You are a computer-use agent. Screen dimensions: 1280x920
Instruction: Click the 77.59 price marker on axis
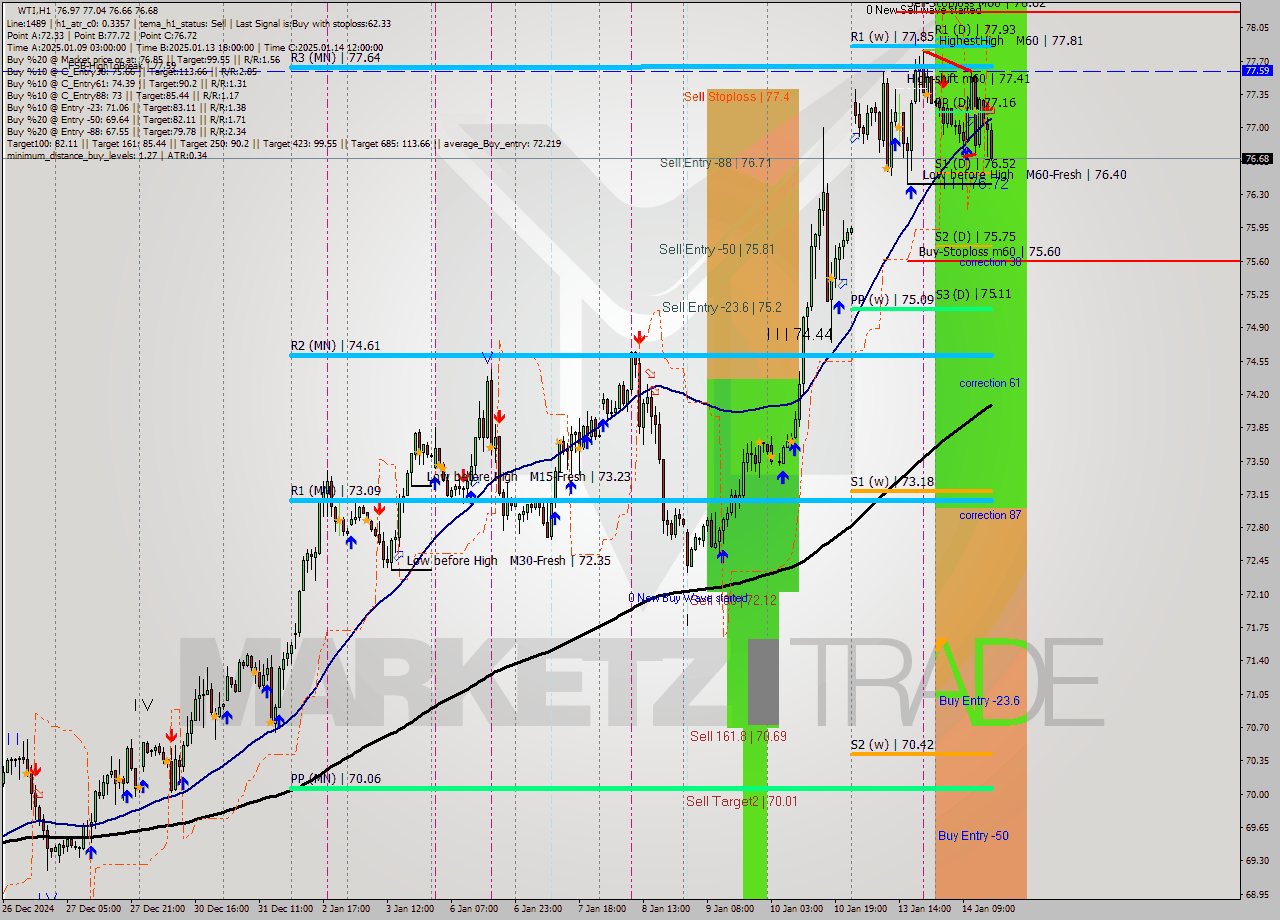point(1257,71)
